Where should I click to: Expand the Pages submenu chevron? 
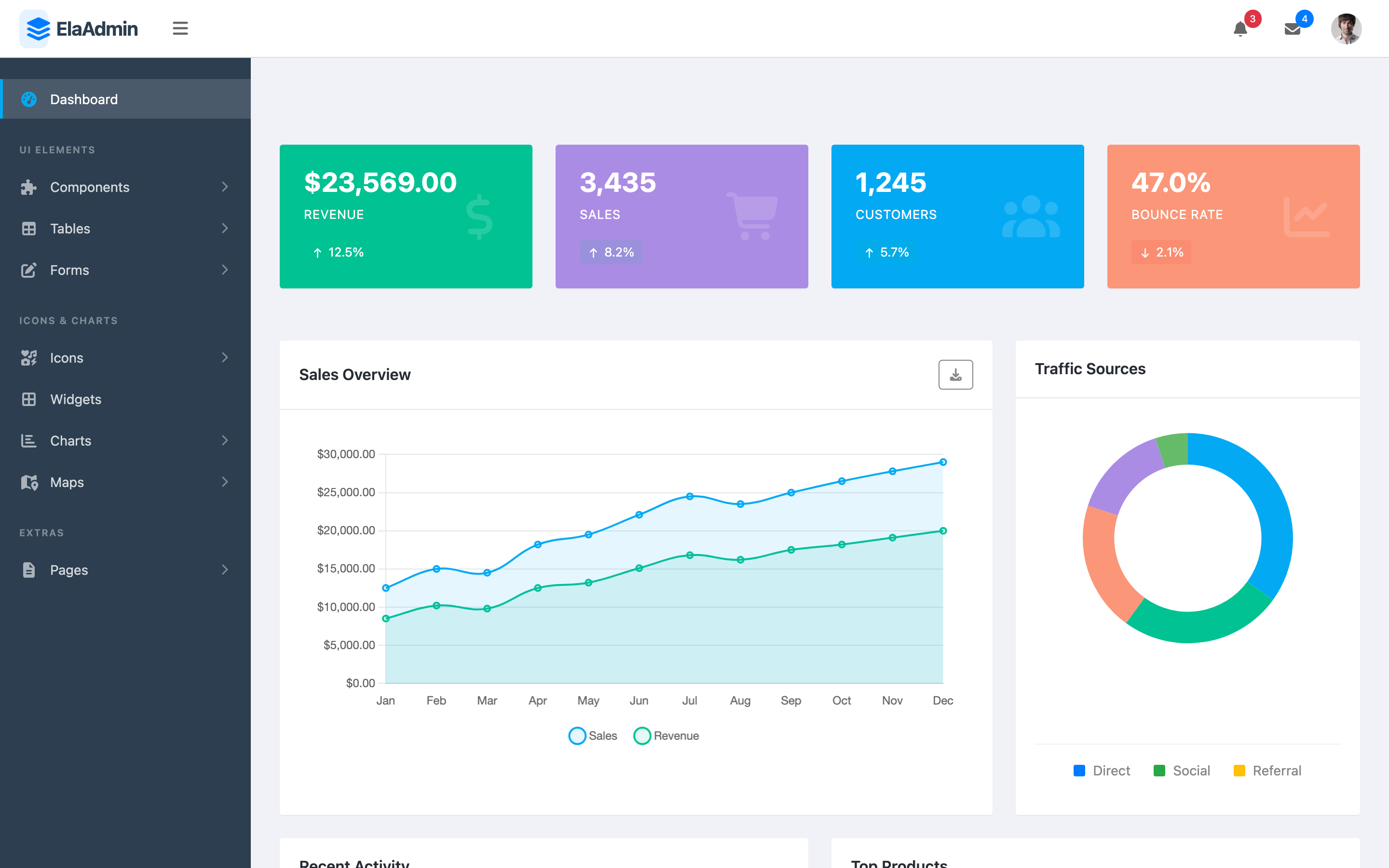pos(225,570)
